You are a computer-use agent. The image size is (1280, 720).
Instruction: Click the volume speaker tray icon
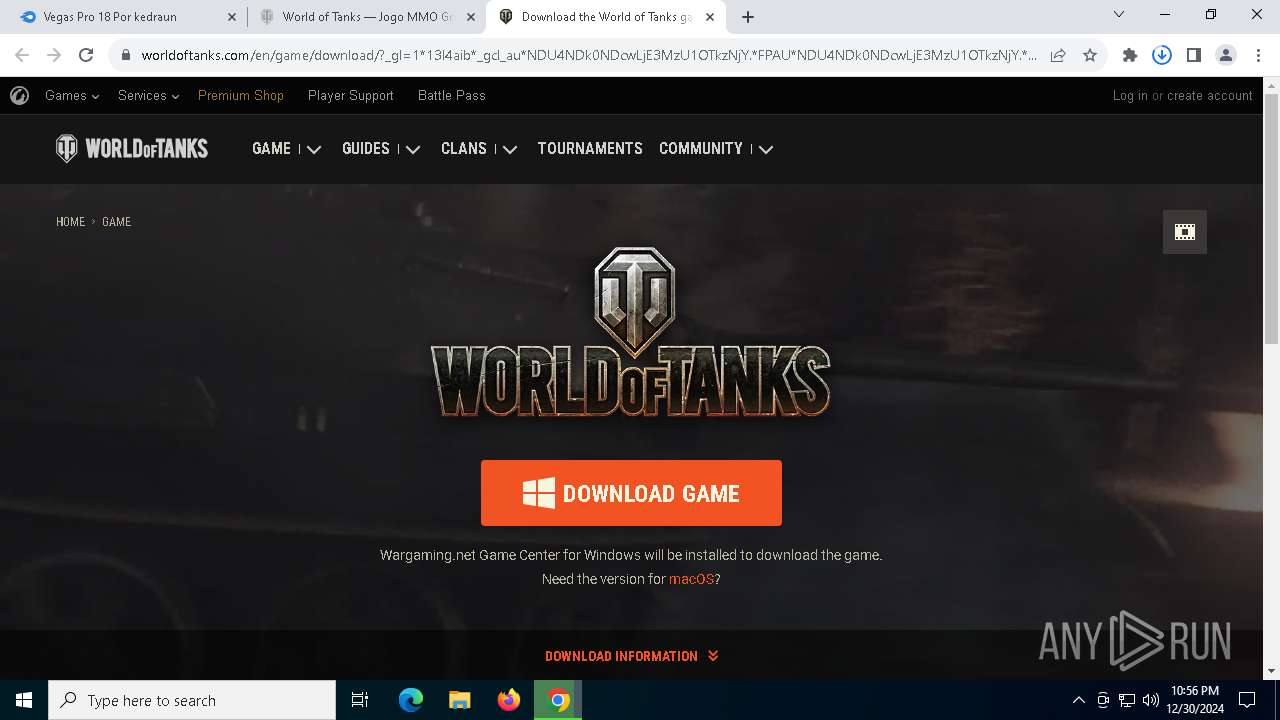coord(1151,700)
